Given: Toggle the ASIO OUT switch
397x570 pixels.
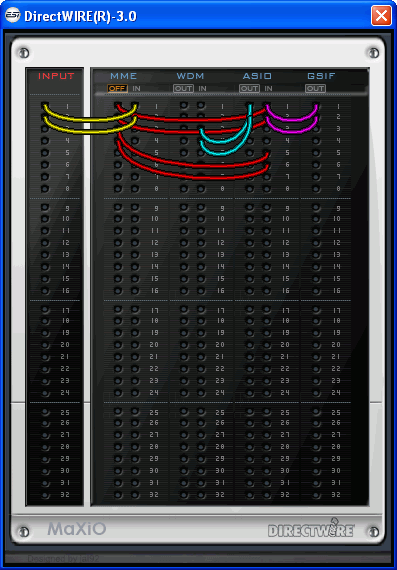Looking at the screenshot, I should [249, 88].
